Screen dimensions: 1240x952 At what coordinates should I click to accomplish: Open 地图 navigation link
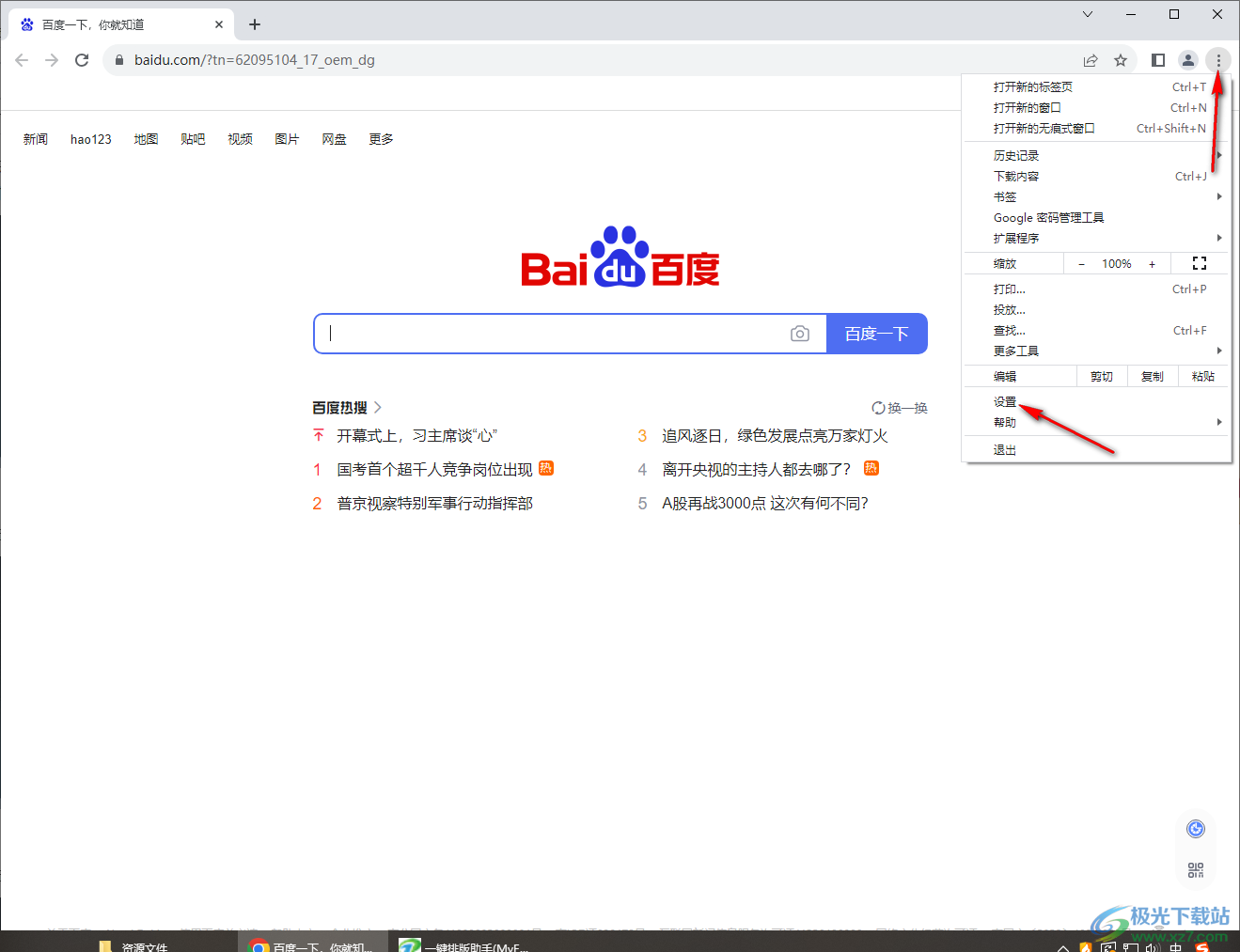[x=146, y=139]
